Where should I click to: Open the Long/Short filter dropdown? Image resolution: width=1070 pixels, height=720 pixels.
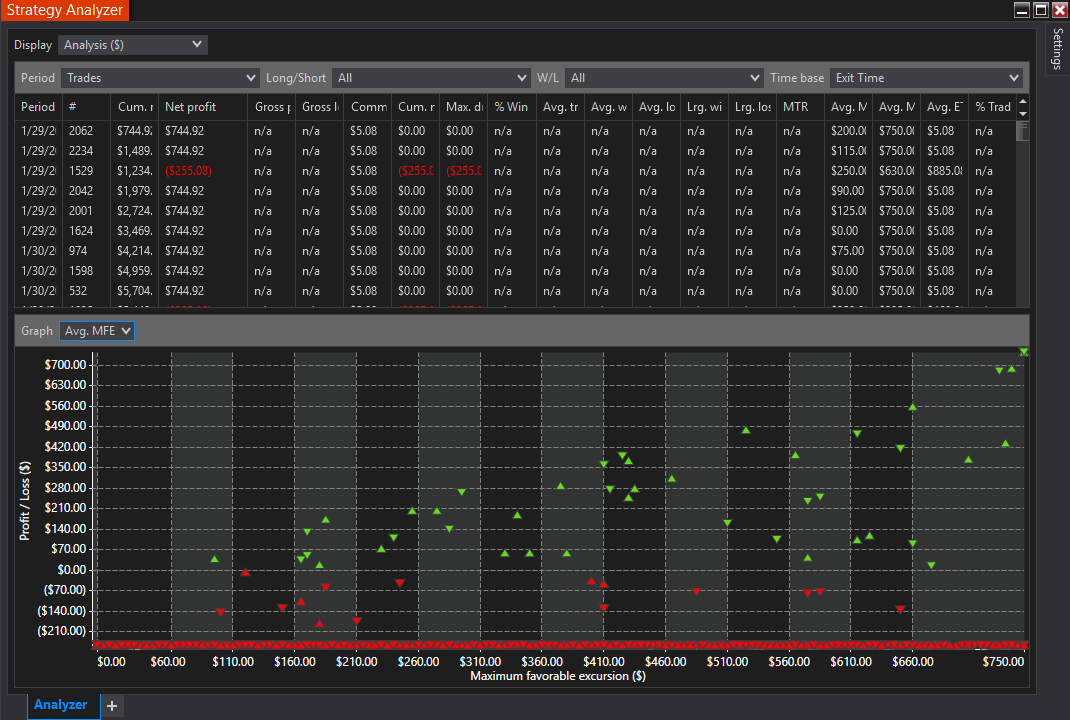click(x=431, y=78)
